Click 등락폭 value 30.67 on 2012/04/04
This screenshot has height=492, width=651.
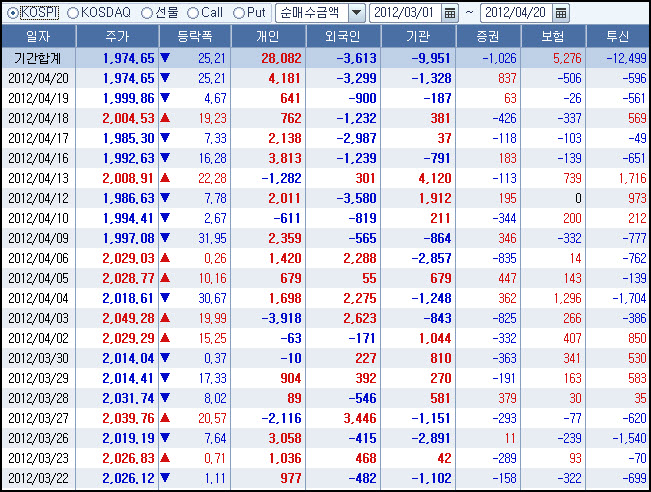(212, 298)
